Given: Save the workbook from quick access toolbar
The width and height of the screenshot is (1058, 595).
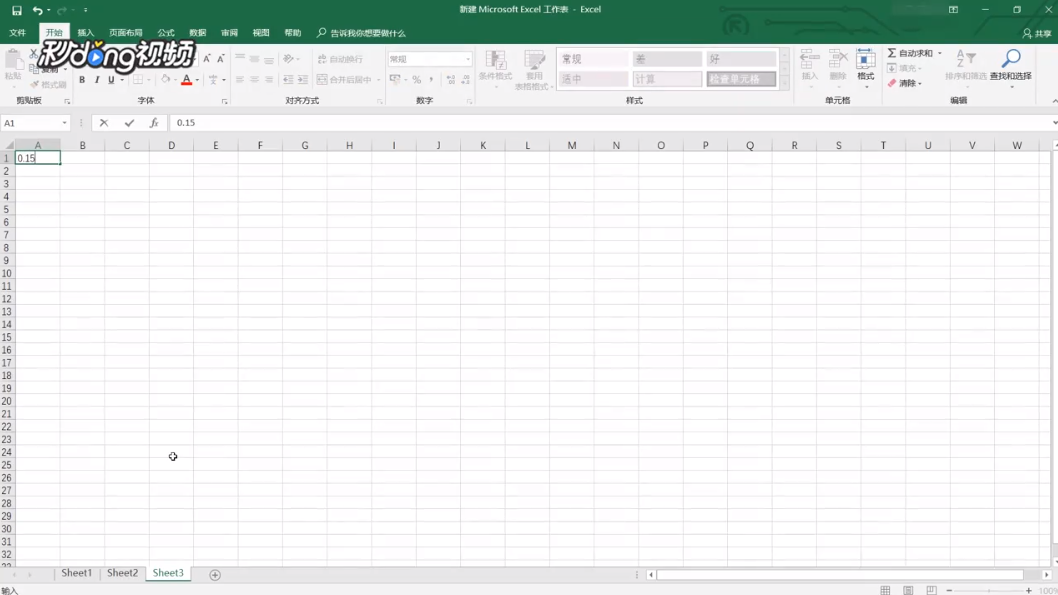Looking at the screenshot, I should [17, 10].
